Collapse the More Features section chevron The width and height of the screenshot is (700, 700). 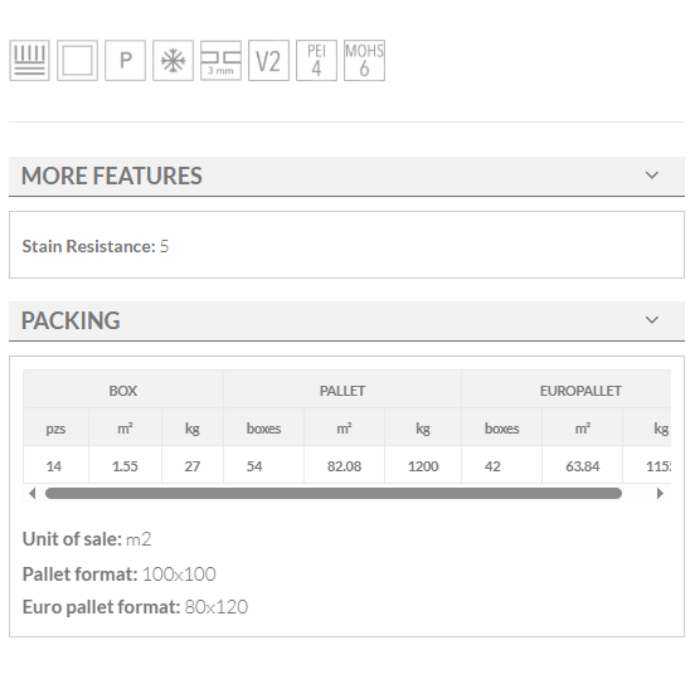pyautogui.click(x=653, y=176)
